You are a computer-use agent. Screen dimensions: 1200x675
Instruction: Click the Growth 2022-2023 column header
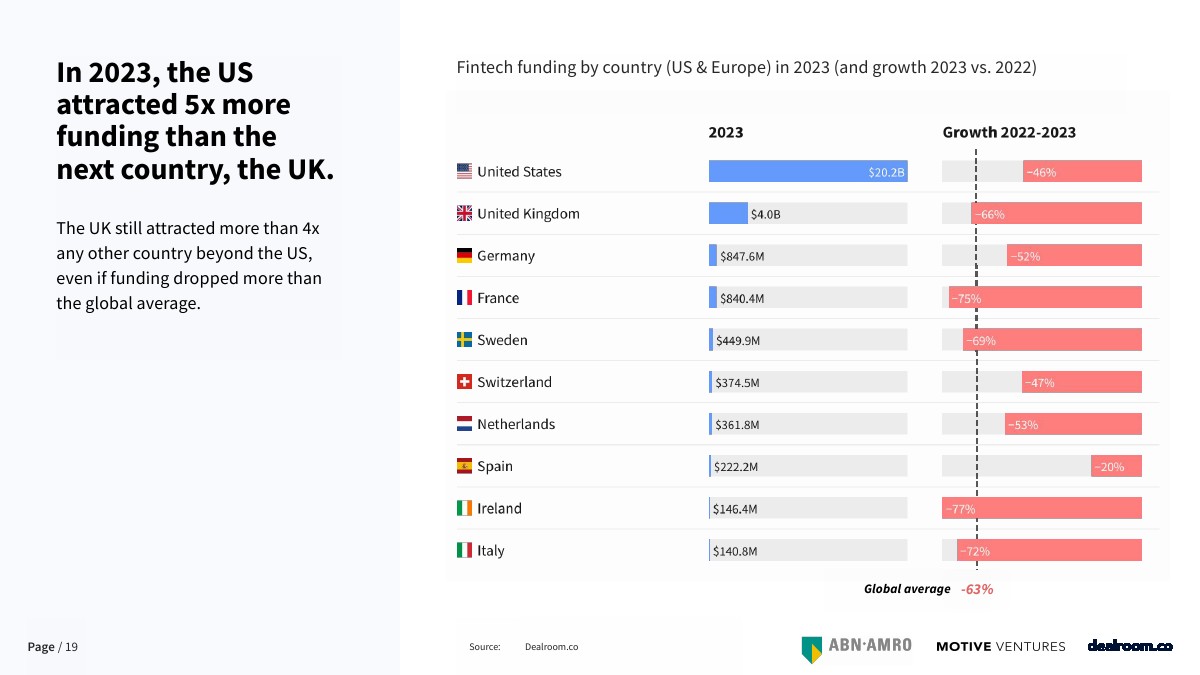coord(1009,132)
